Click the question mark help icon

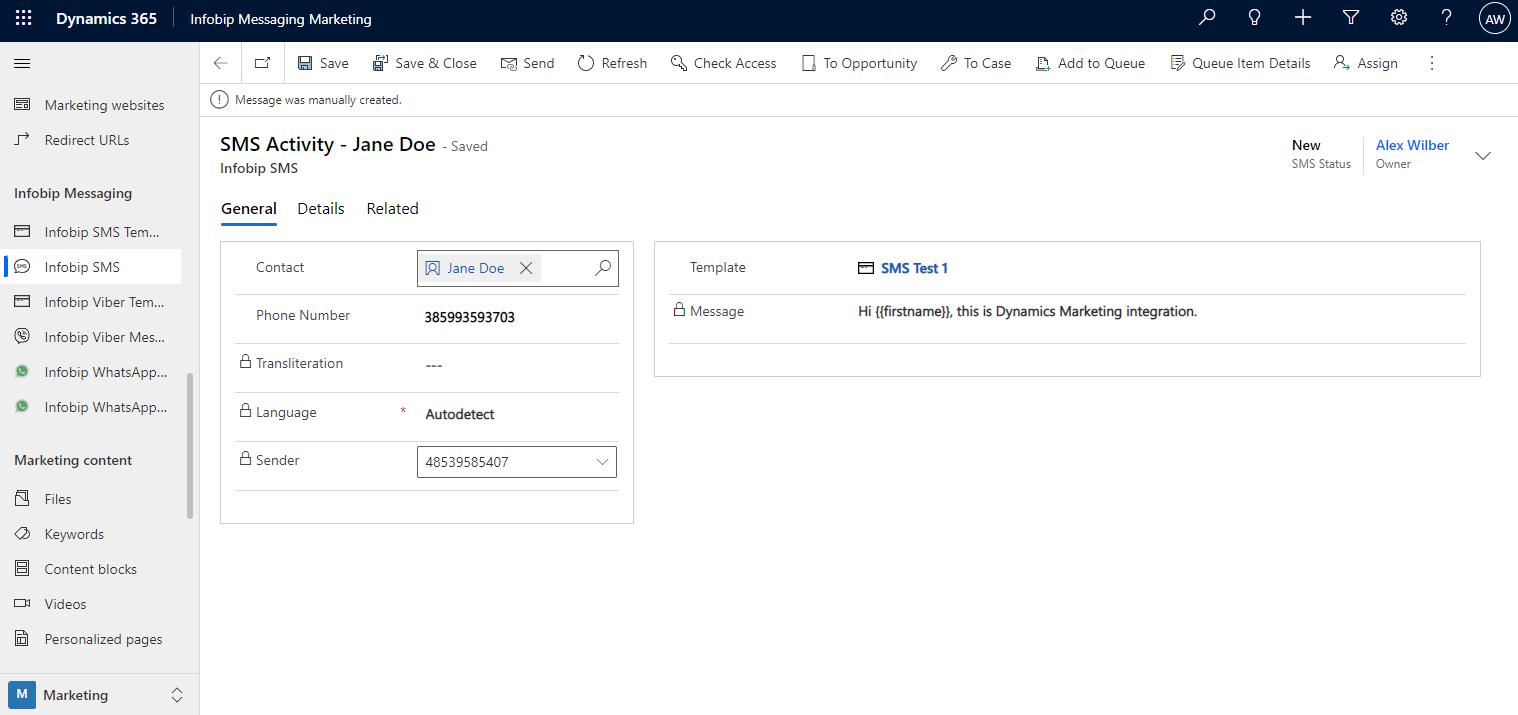[1446, 18]
